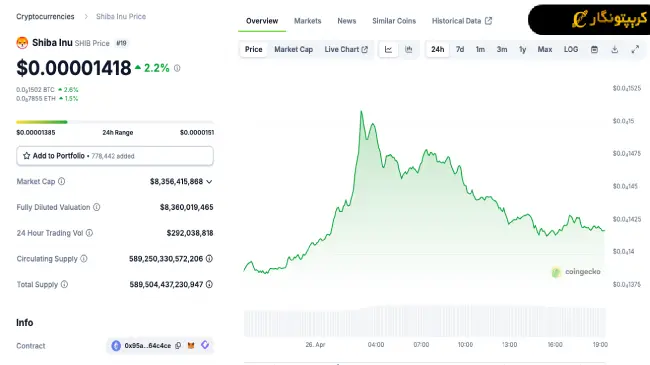Download the chart data

pos(614,49)
